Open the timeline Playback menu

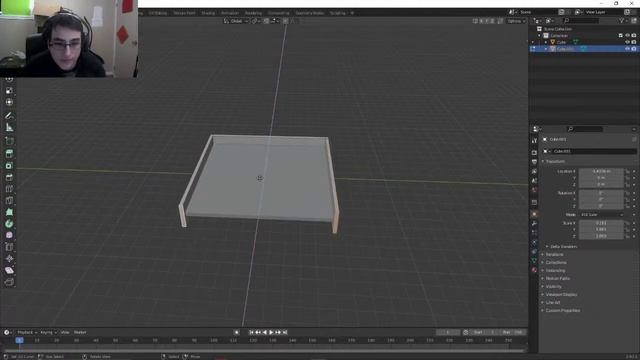(27, 332)
